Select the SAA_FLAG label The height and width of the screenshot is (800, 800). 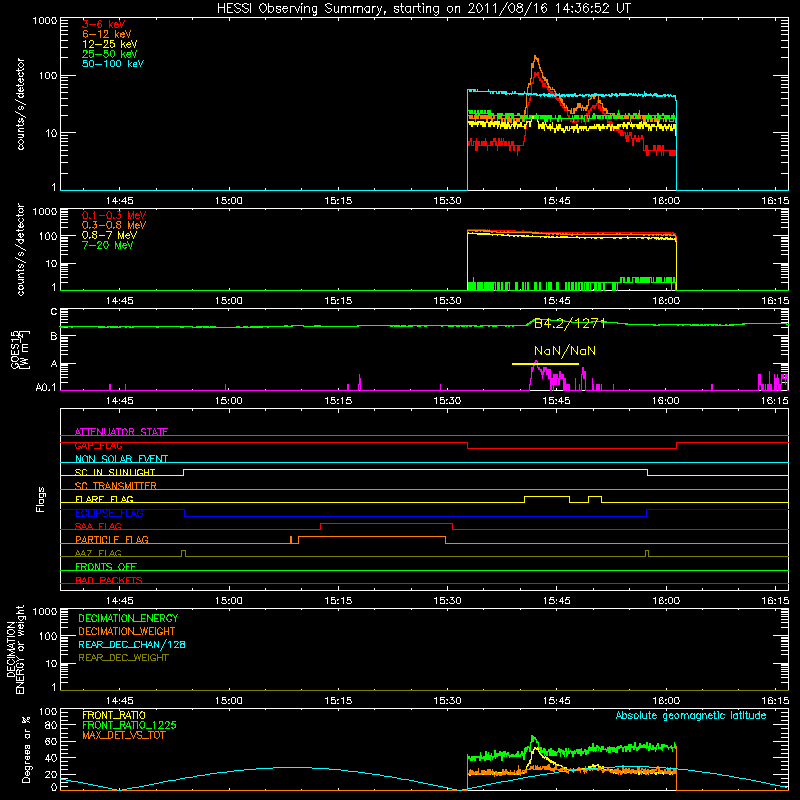pyautogui.click(x=98, y=526)
